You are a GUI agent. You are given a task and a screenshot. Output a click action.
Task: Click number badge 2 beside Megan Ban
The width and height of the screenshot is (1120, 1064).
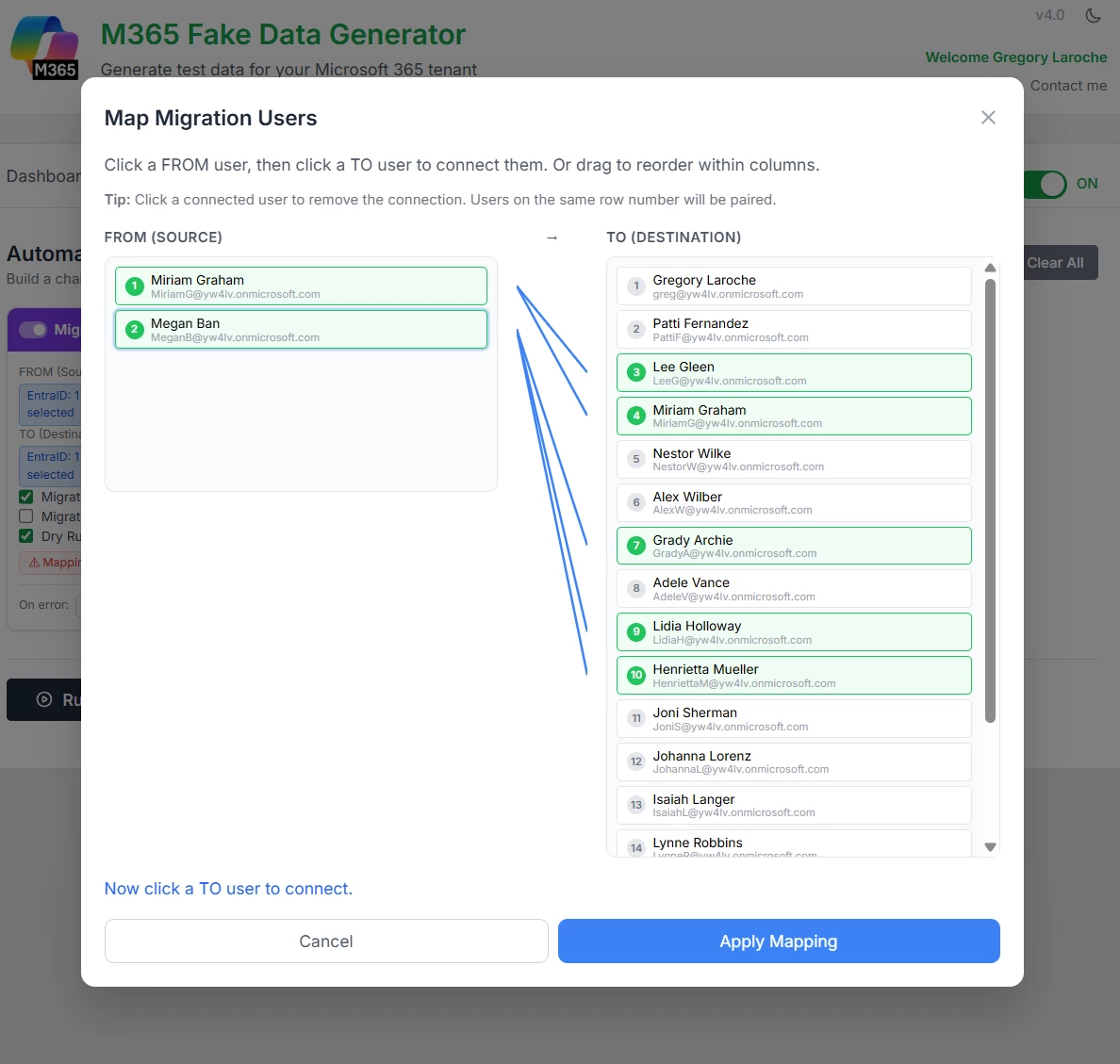135,329
